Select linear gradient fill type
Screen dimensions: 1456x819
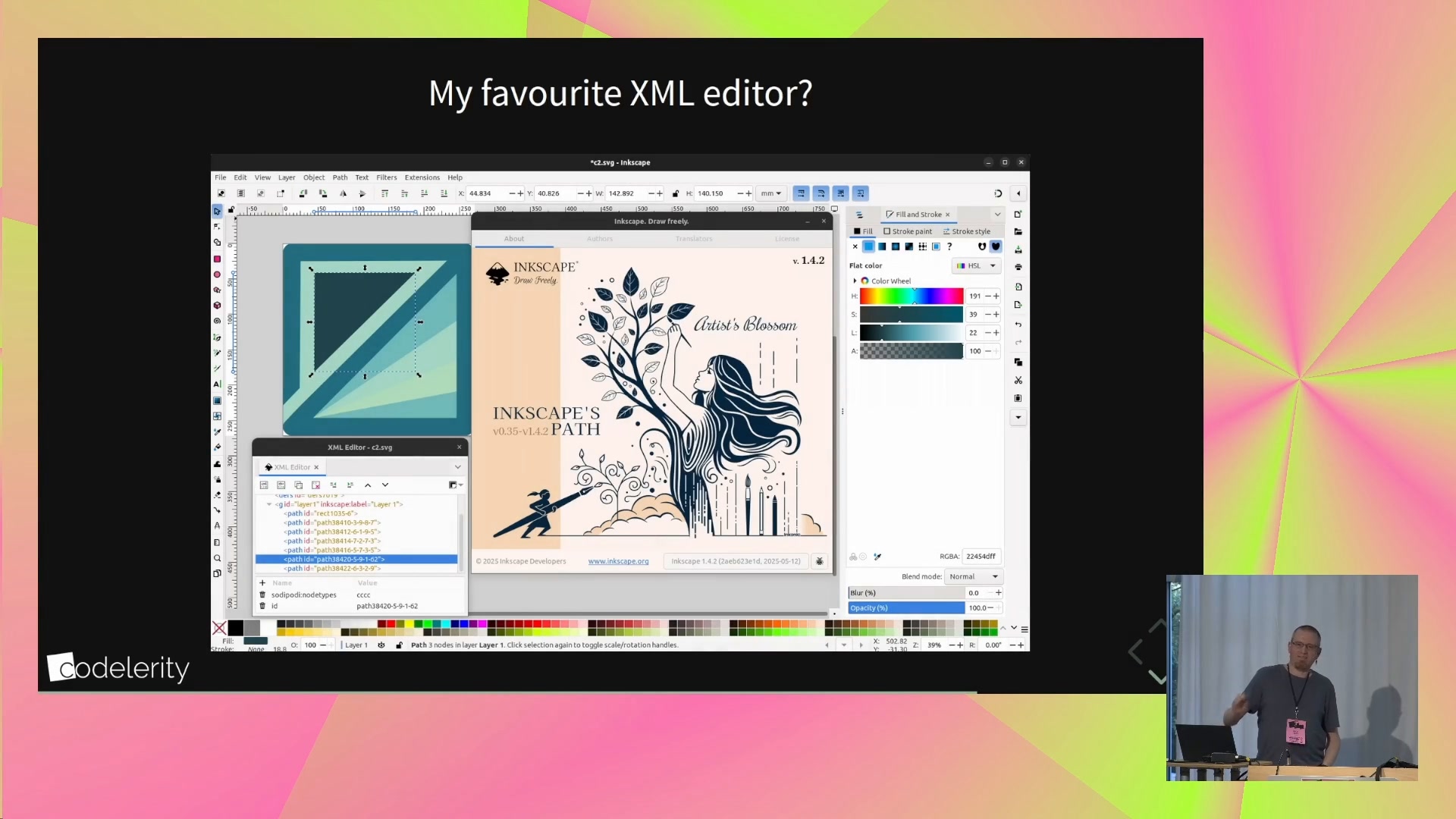pos(882,246)
